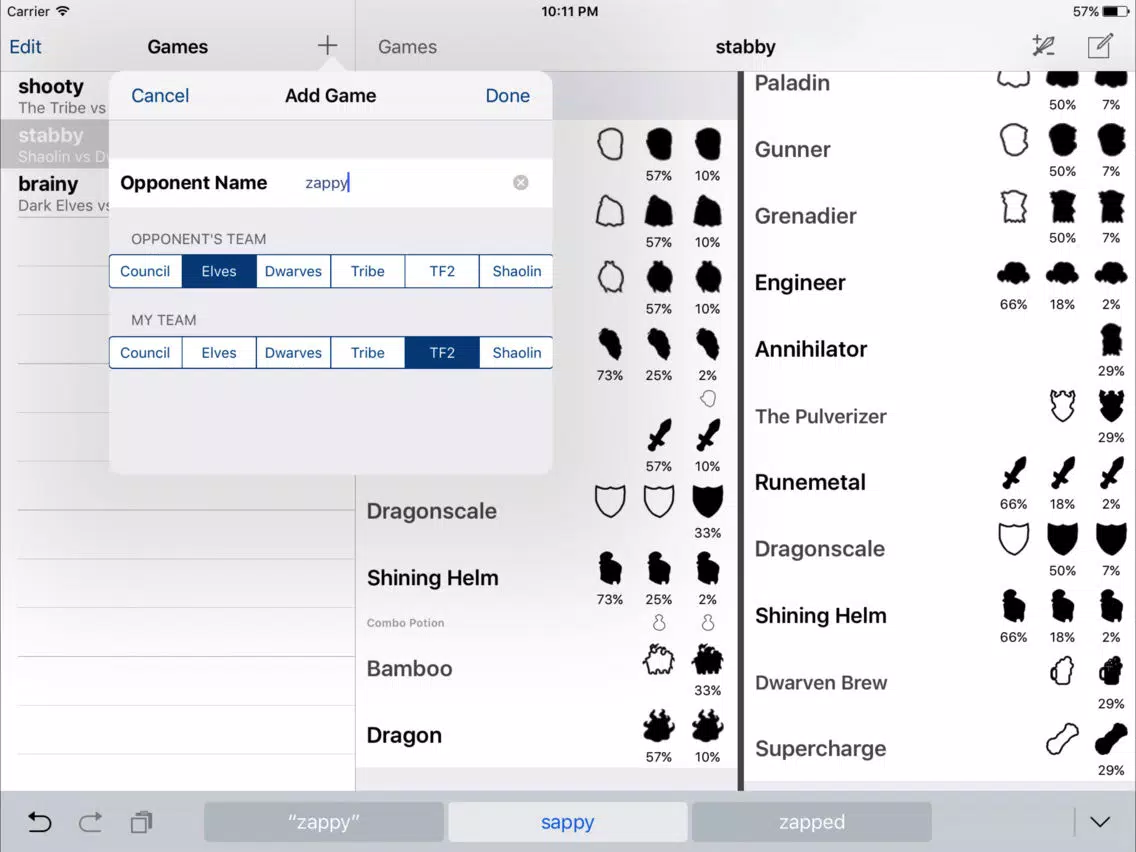Set opponent's team to Council
Viewport: 1136px width, 852px height.
[145, 271]
